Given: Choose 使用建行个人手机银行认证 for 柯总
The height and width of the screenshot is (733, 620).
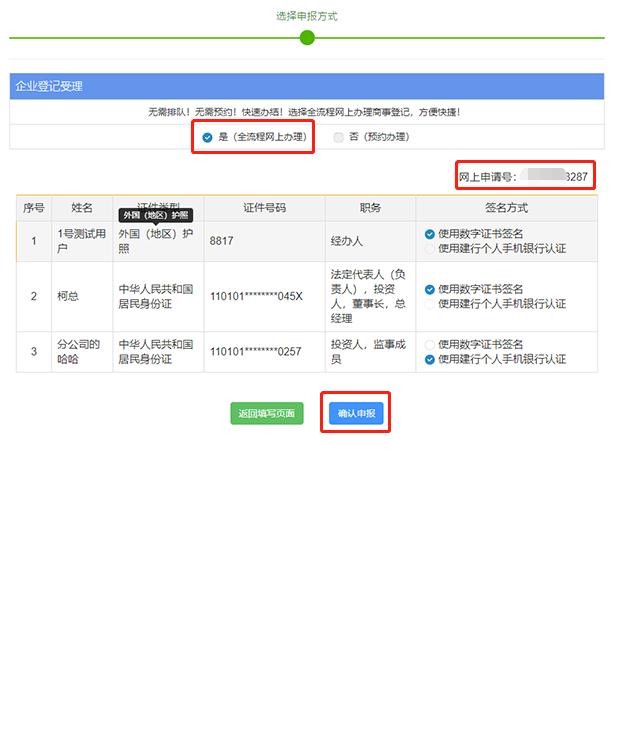Looking at the screenshot, I should pos(430,303).
